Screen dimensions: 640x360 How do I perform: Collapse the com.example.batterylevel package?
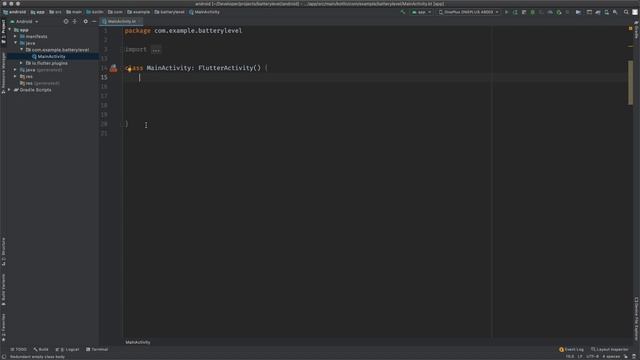(21, 49)
